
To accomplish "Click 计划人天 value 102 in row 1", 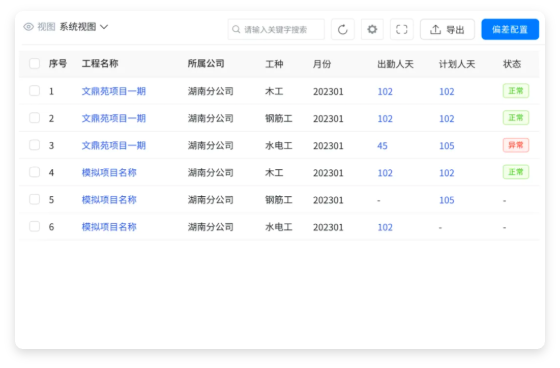I will tap(446, 92).
